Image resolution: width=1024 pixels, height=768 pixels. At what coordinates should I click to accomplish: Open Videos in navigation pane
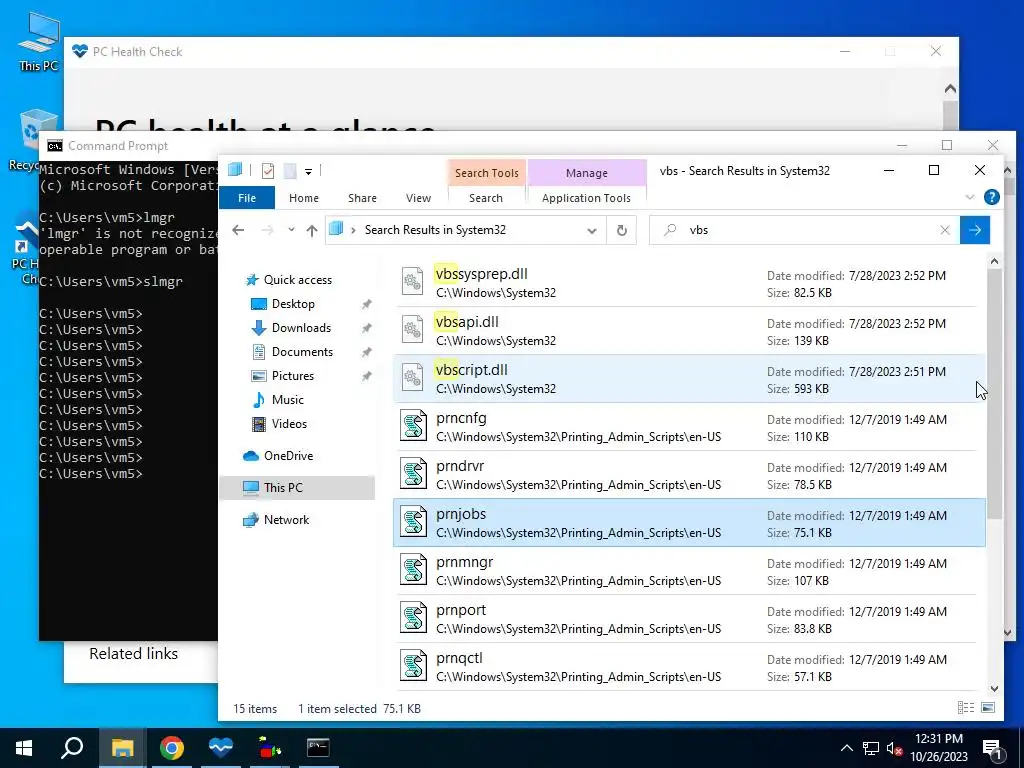point(289,424)
